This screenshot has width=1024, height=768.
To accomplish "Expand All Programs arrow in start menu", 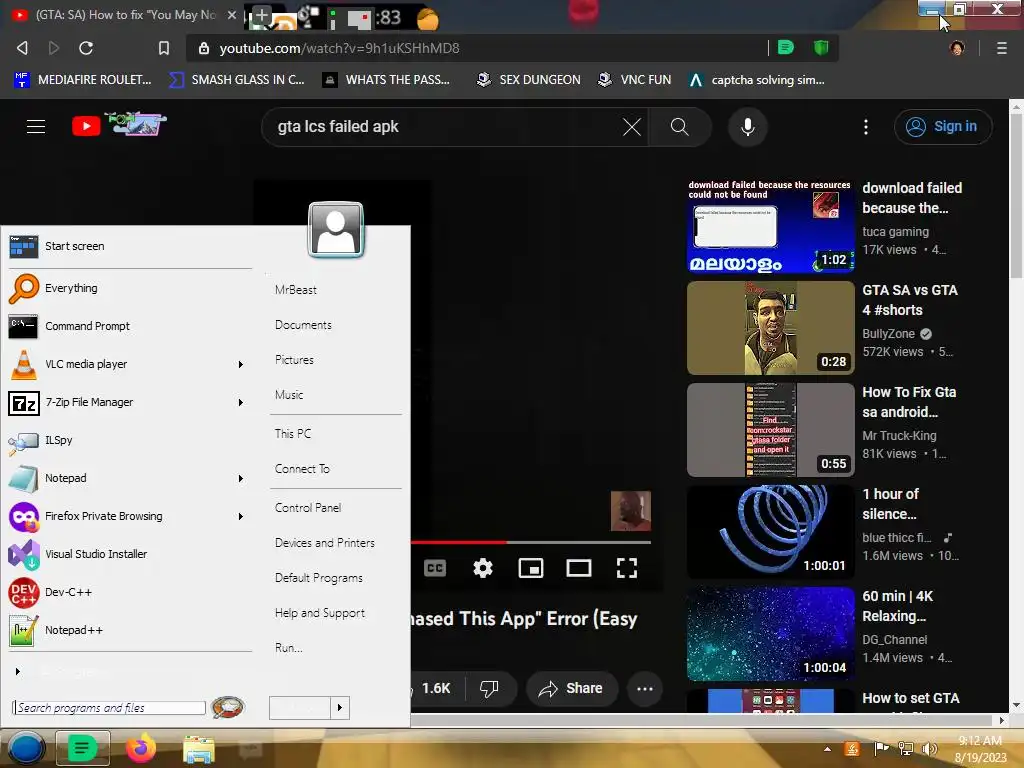I will pyautogui.click(x=18, y=671).
